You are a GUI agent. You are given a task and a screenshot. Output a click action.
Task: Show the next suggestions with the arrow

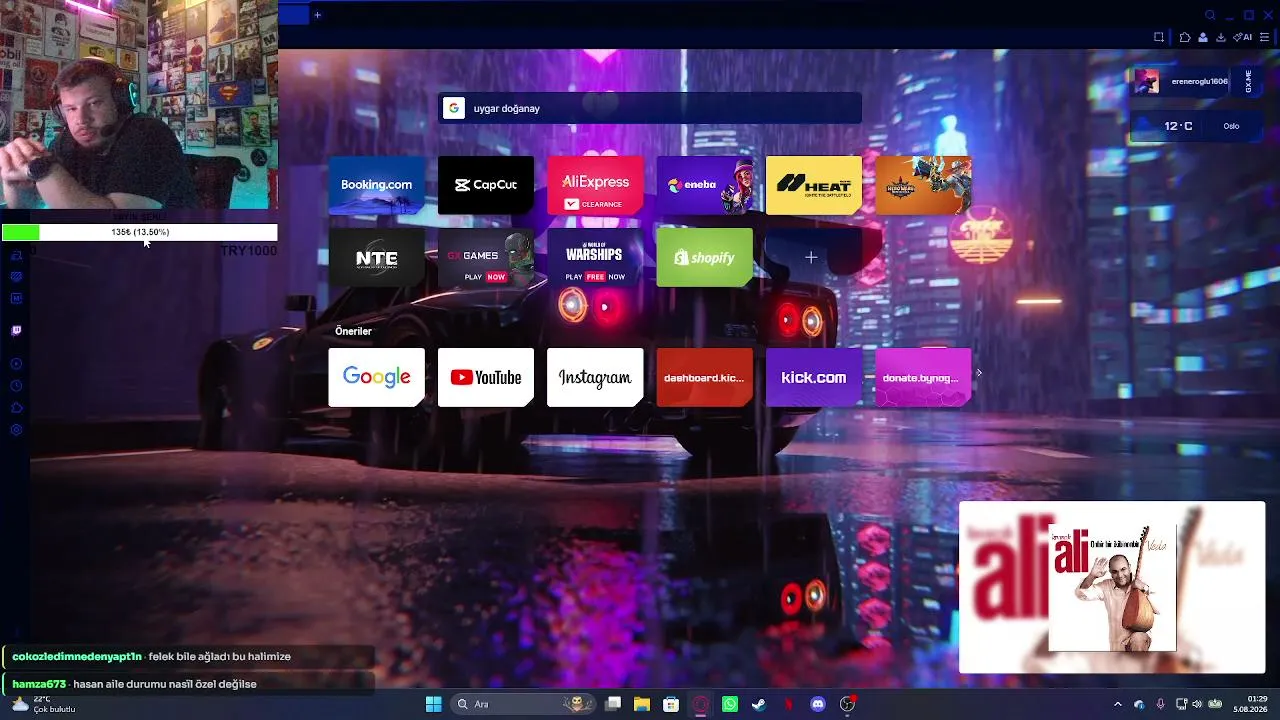pyautogui.click(x=979, y=373)
